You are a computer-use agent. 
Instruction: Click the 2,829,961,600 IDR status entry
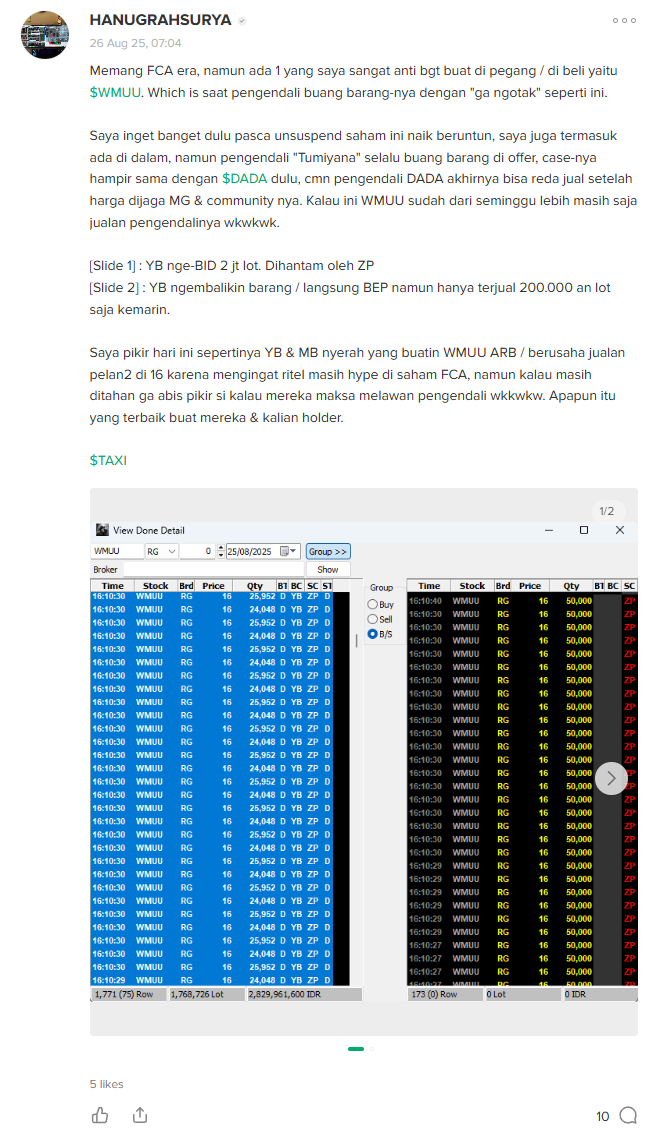pyautogui.click(x=303, y=994)
